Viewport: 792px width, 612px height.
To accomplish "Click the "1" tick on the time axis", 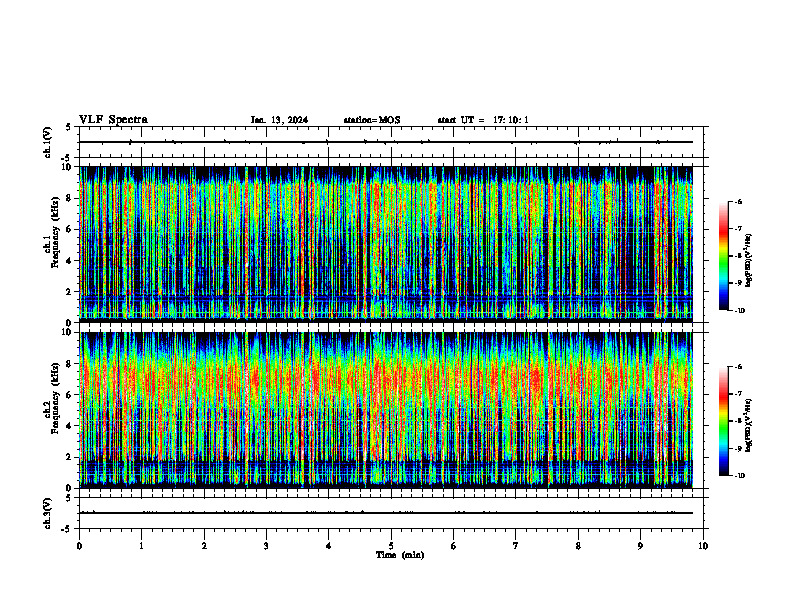I will point(141,546).
